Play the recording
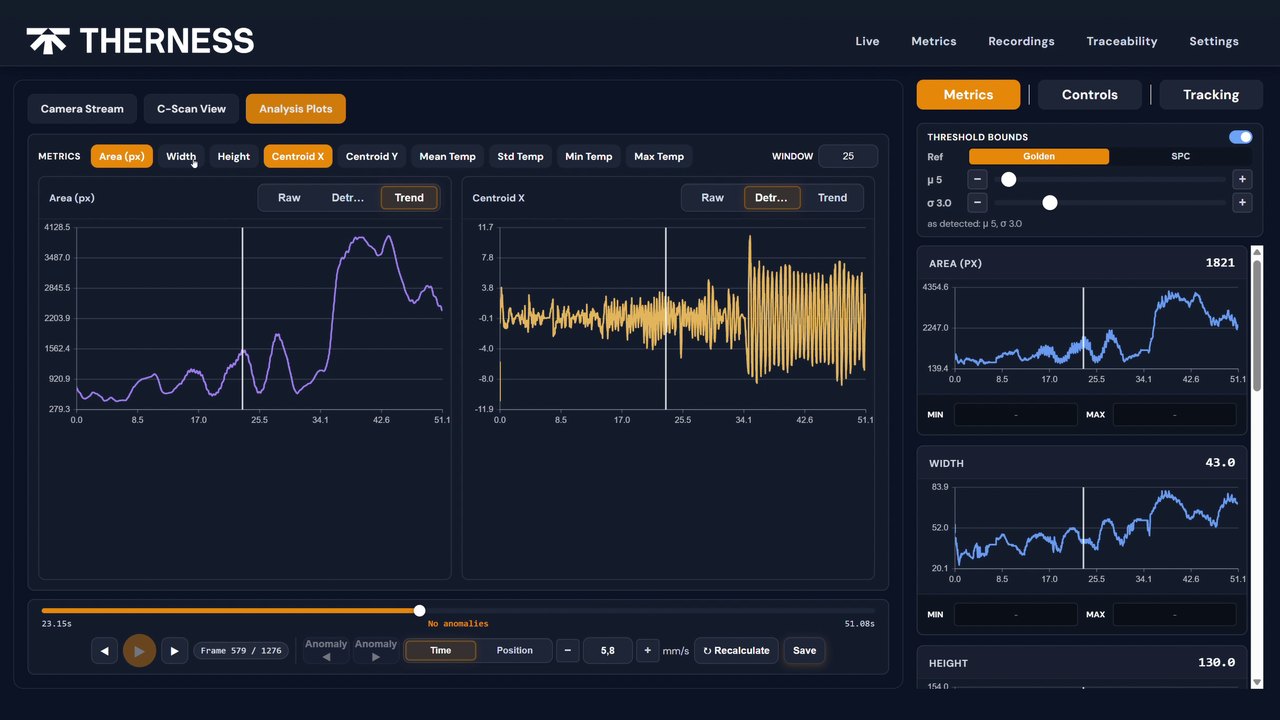Image resolution: width=1280 pixels, height=720 pixels. tap(139, 651)
